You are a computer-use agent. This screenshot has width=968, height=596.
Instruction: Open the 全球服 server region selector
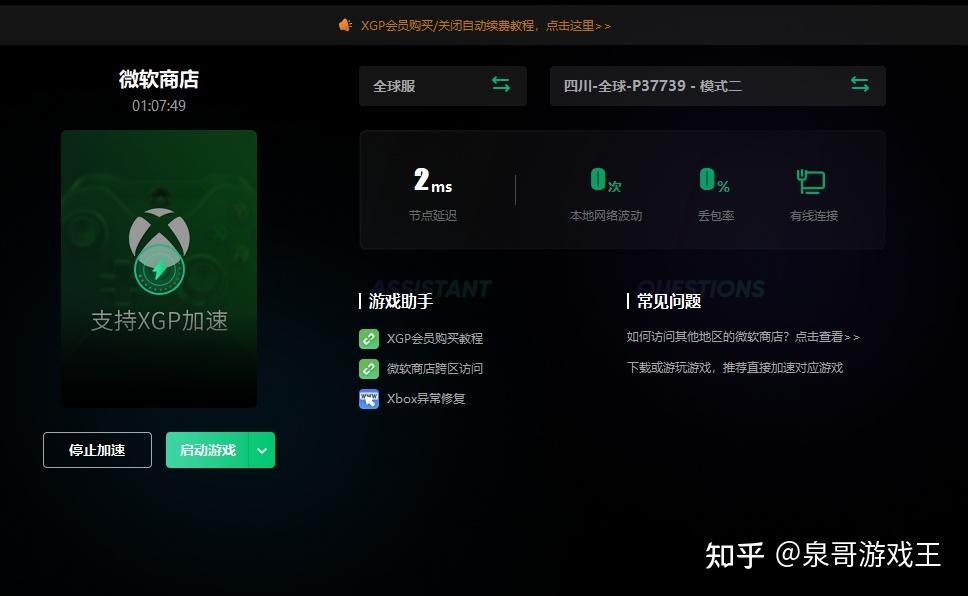[430, 85]
